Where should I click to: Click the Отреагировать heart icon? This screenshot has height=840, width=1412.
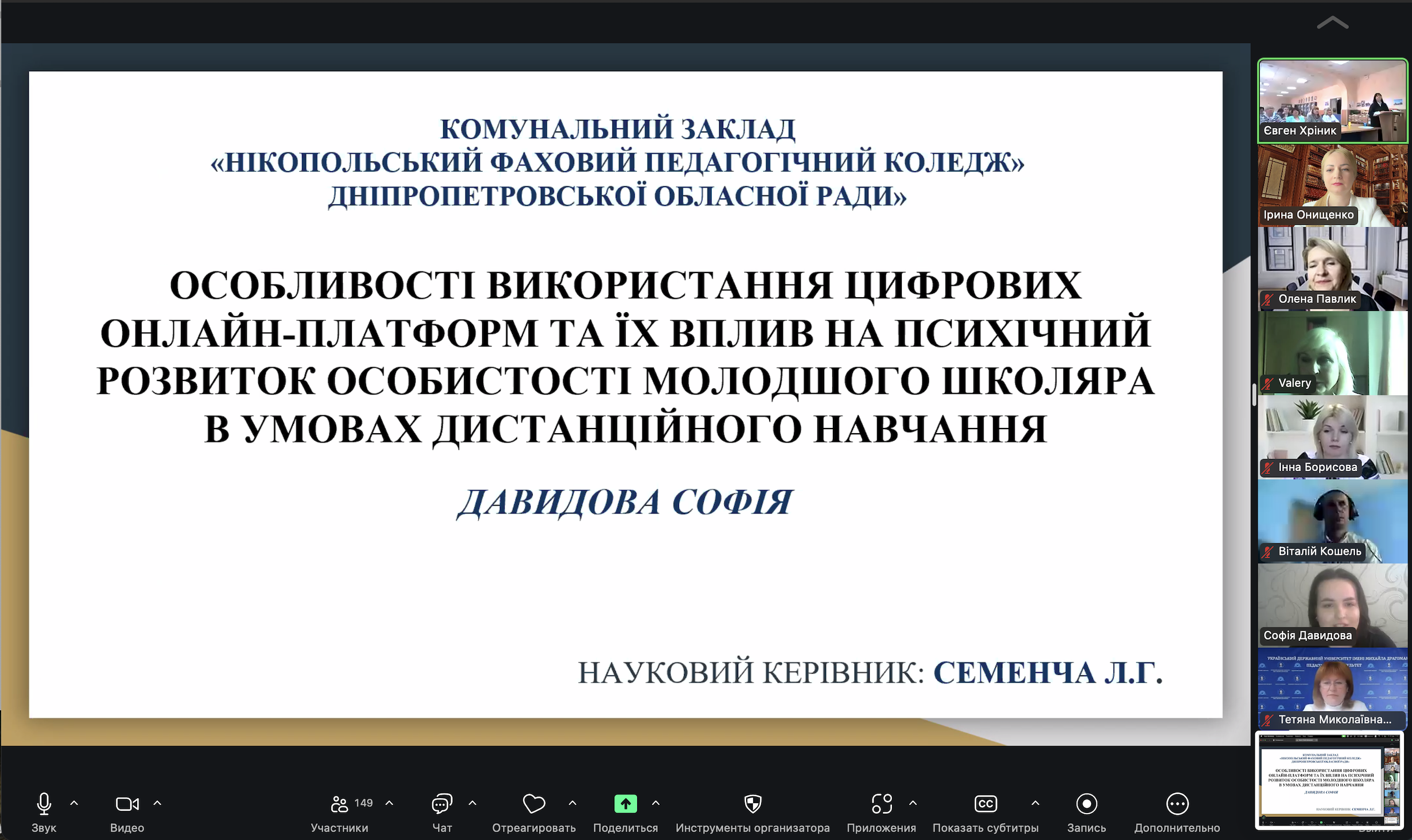[x=533, y=804]
